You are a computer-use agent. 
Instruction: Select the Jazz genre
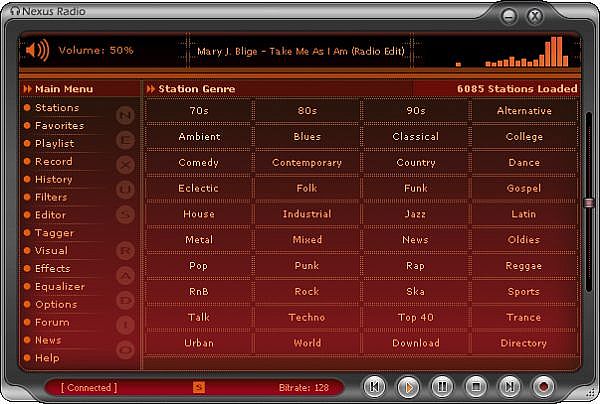416,214
